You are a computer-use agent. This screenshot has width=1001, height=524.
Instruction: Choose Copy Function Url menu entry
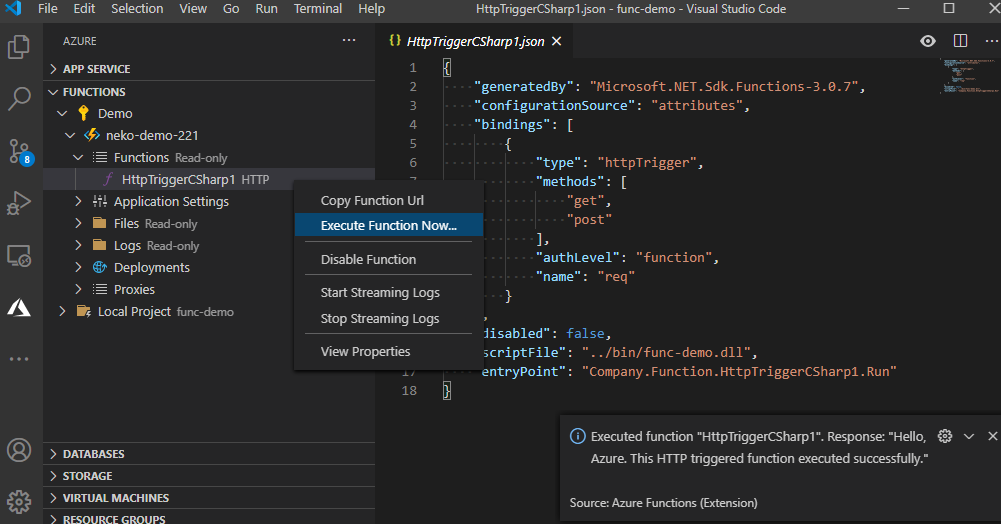(x=372, y=201)
